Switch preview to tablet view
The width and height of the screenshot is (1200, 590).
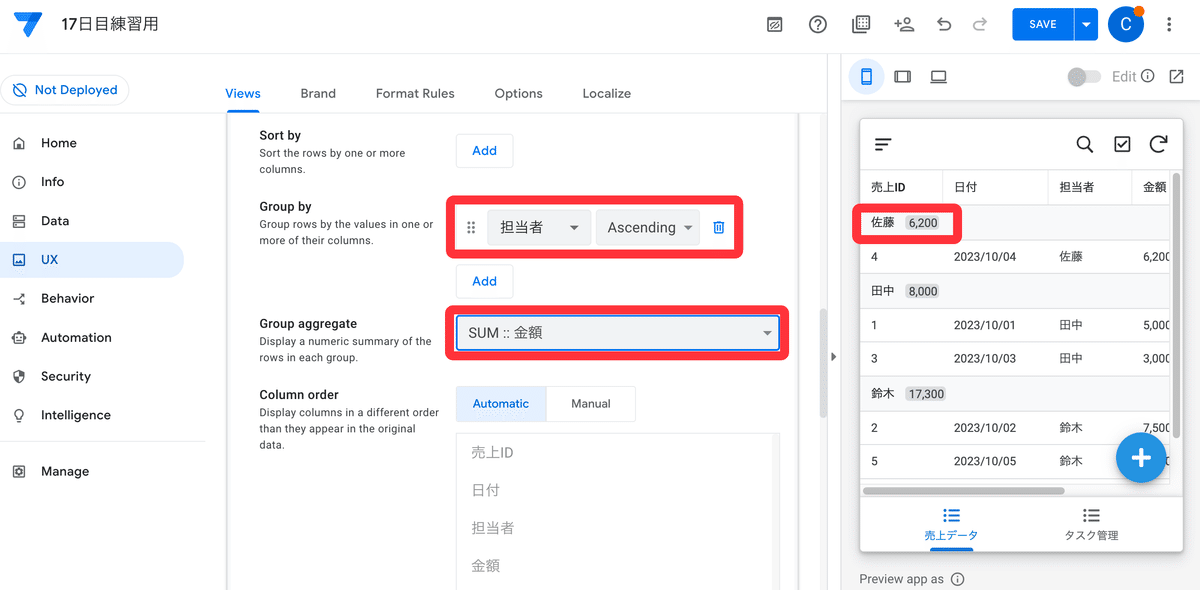click(902, 76)
